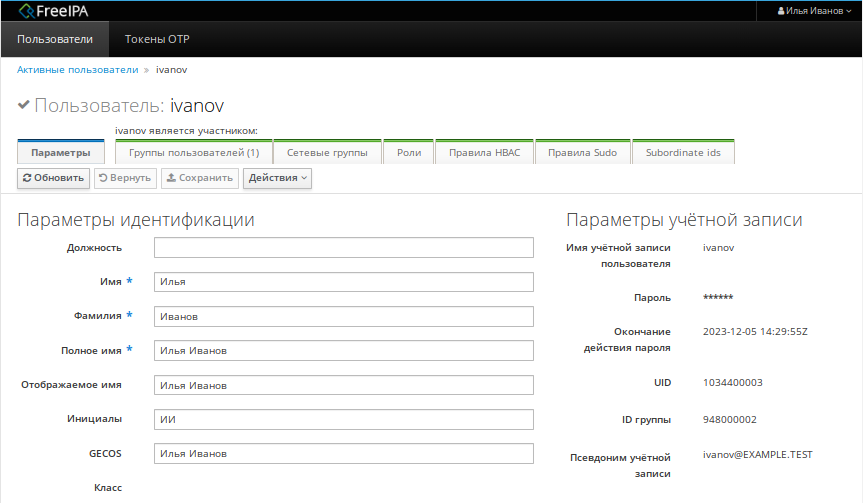
Task: Focus the Фамилия field containing Иванов
Action: [343, 316]
